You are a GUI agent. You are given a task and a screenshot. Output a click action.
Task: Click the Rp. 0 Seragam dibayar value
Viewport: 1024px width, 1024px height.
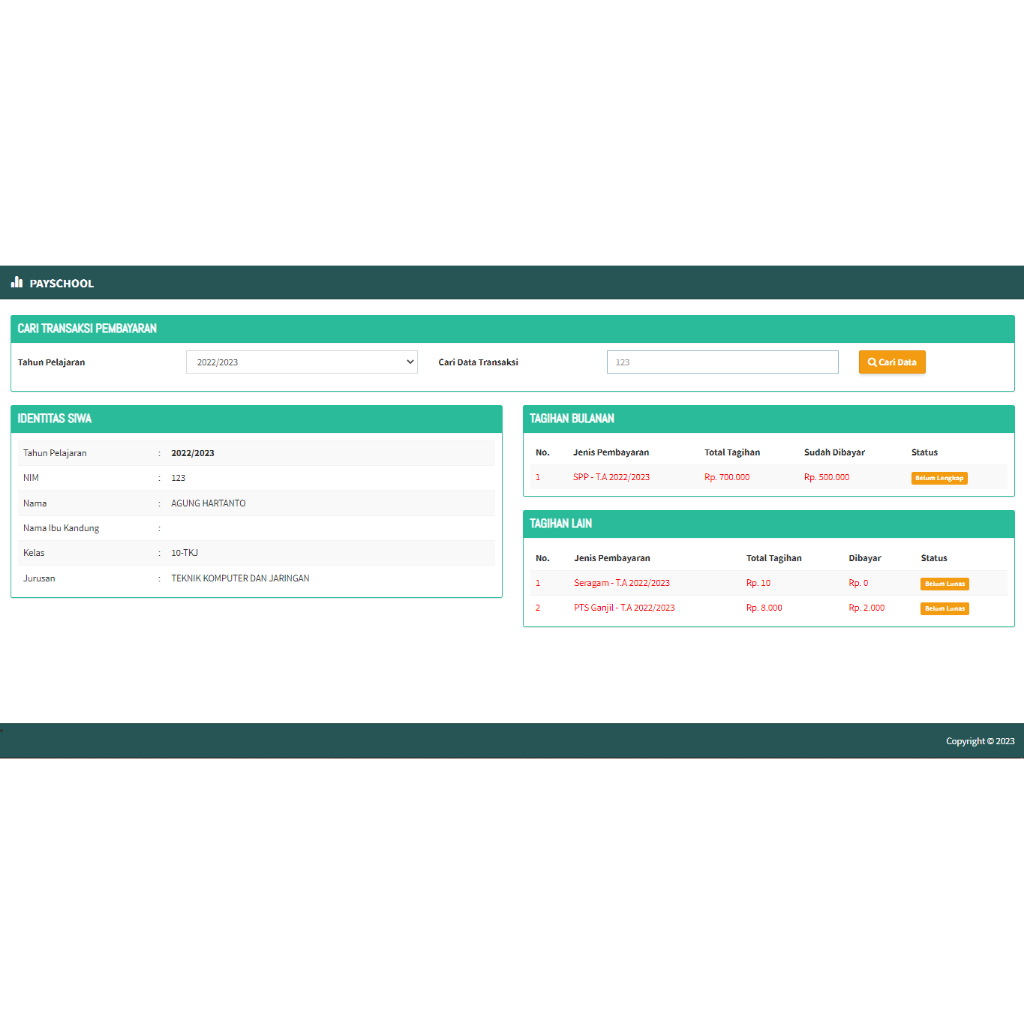coord(858,583)
